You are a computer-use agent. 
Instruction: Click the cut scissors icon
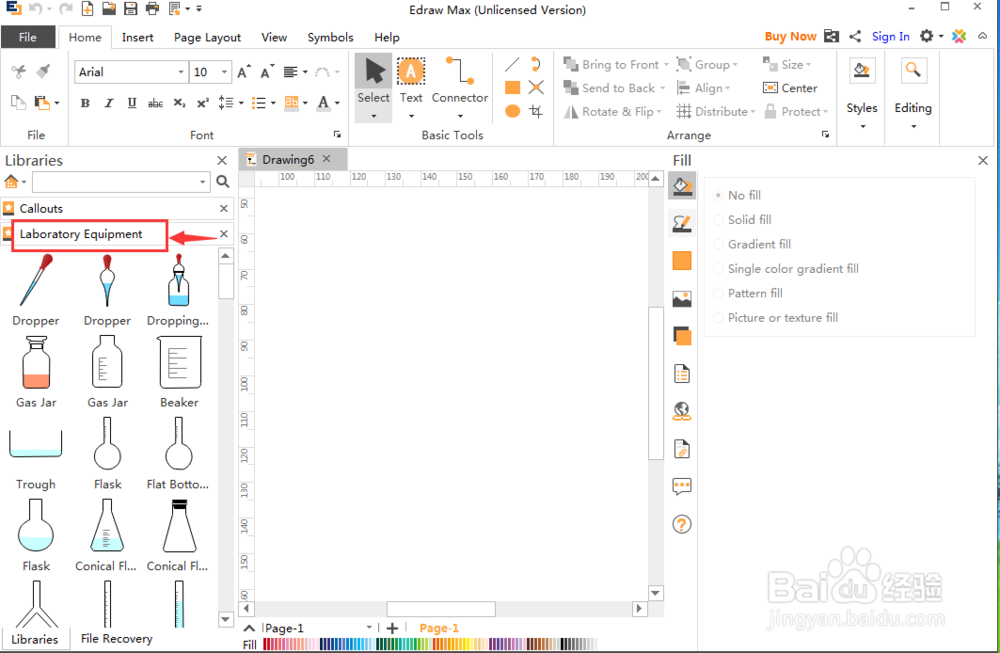(x=18, y=71)
